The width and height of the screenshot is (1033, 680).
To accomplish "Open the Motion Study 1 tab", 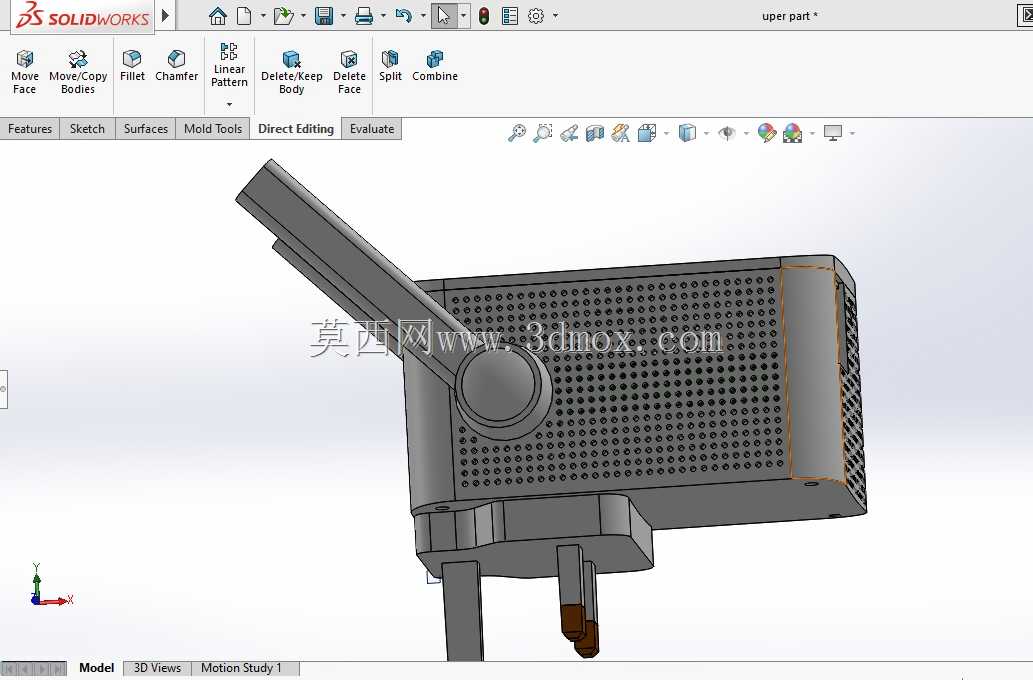I will 241,667.
